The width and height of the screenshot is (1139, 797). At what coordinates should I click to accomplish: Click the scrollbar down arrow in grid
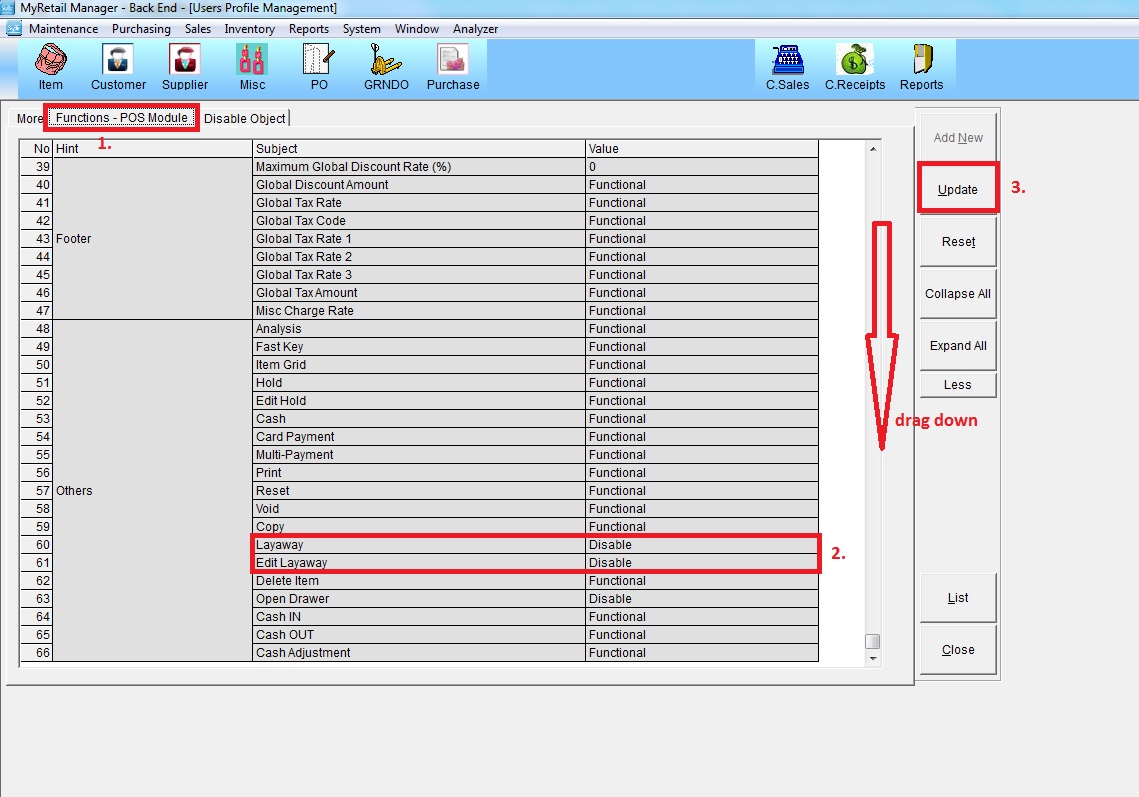click(x=873, y=659)
